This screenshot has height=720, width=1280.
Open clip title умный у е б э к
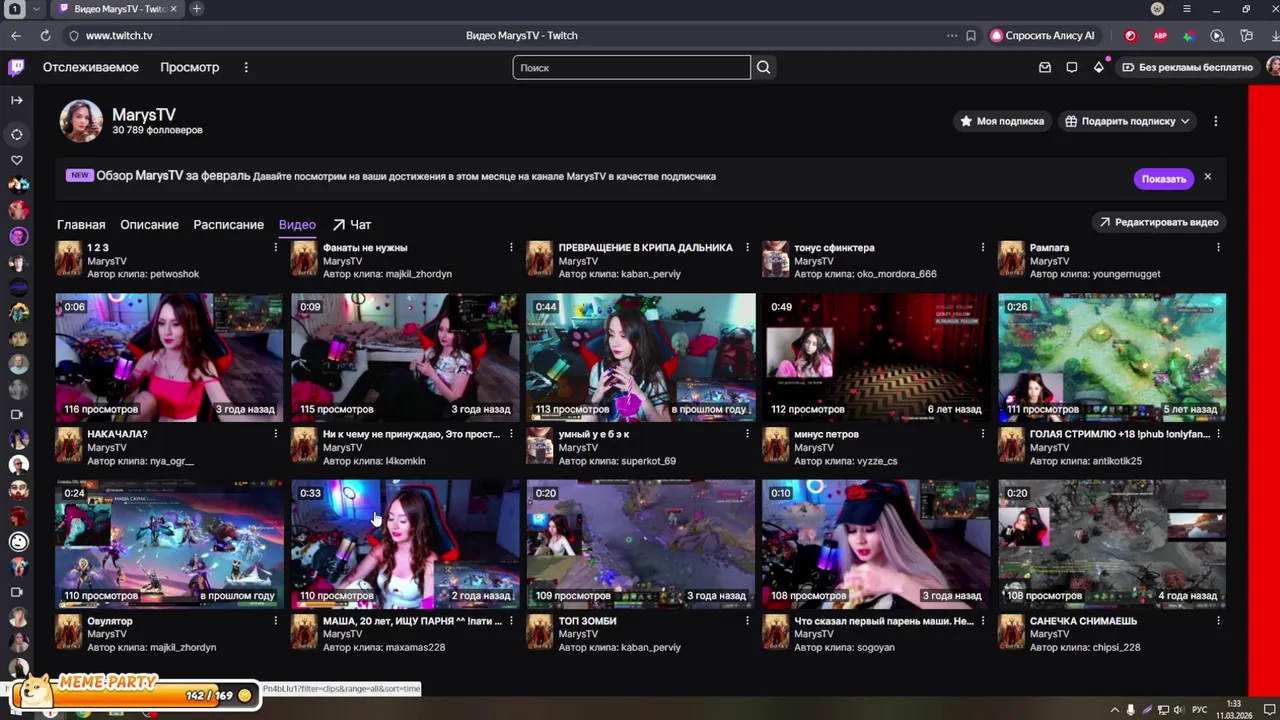tap(594, 434)
